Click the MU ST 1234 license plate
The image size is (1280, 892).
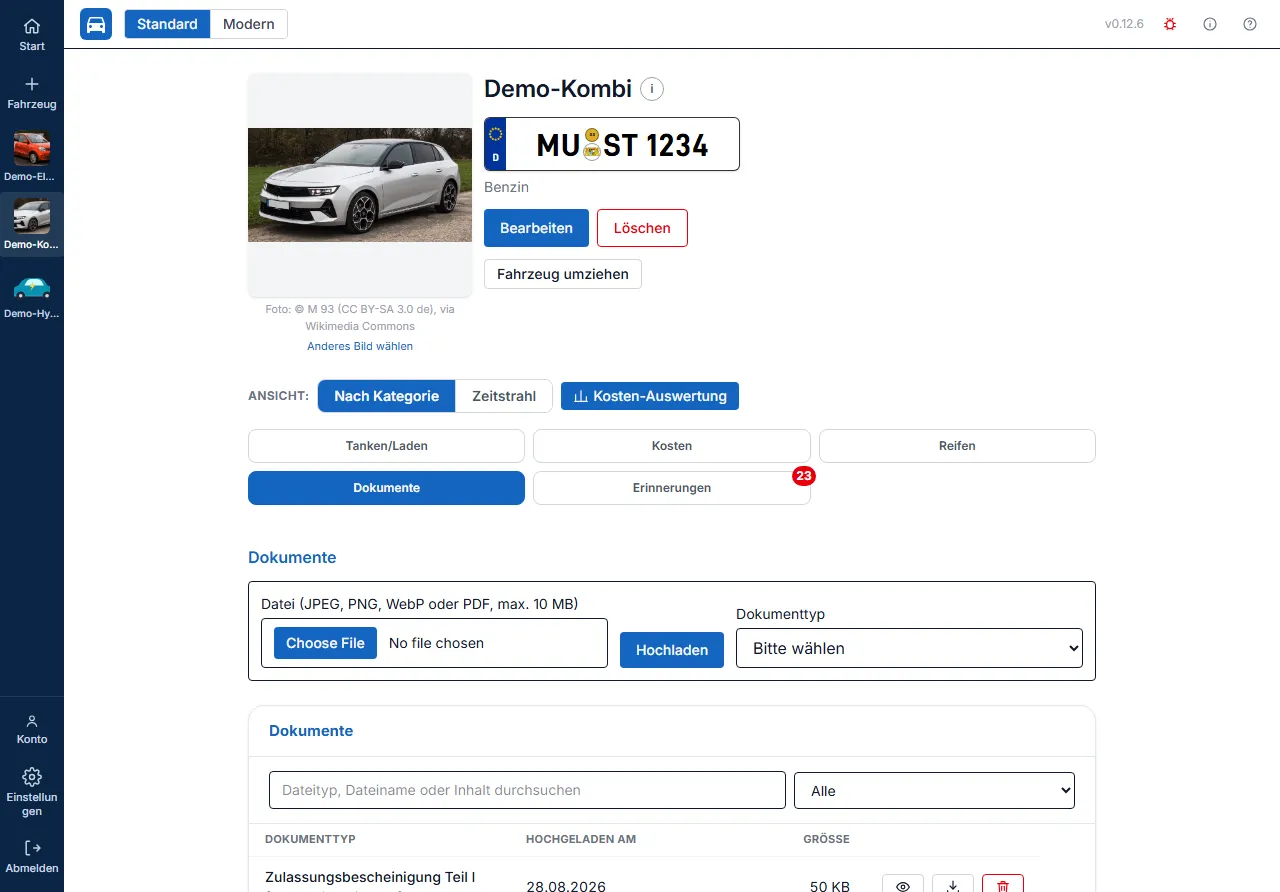(x=612, y=144)
